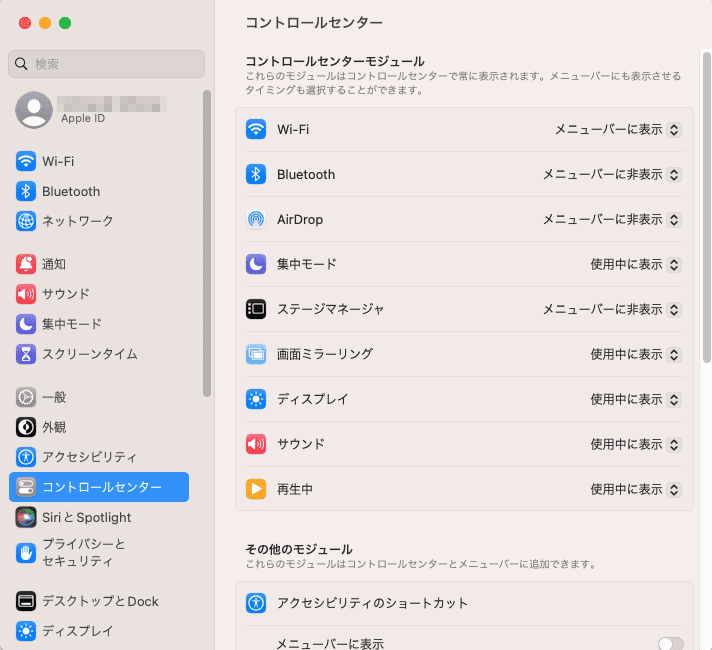Click the main pane vertical scrollbar

coord(707,207)
